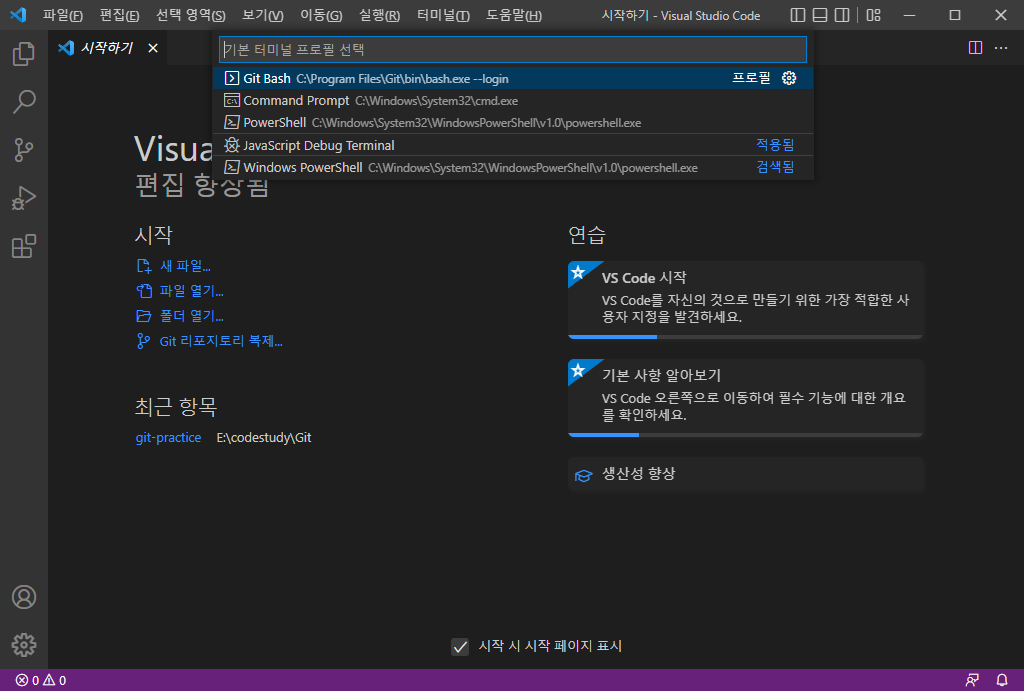Click errors and warnings status indicator
This screenshot has height=691, width=1024.
40,680
